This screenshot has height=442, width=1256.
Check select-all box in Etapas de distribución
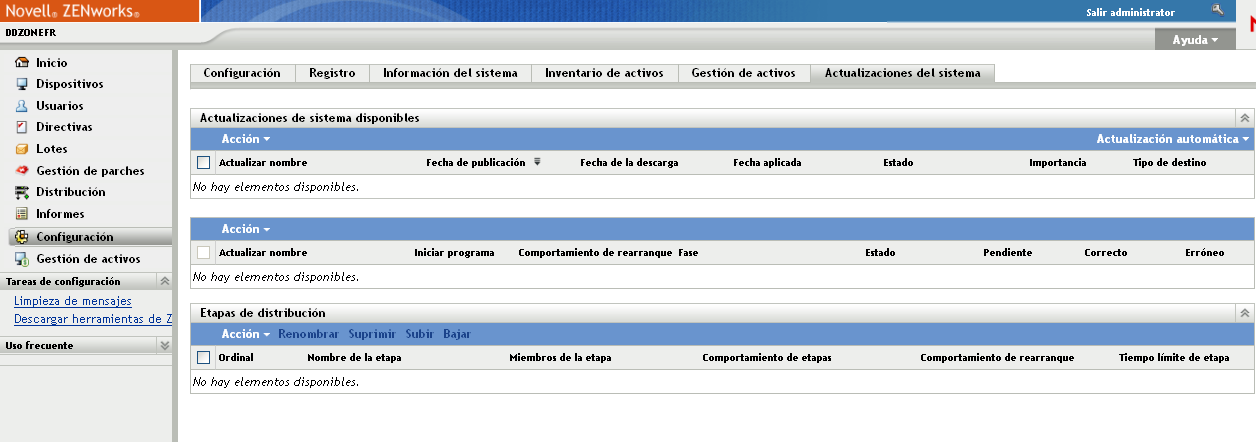(x=204, y=357)
